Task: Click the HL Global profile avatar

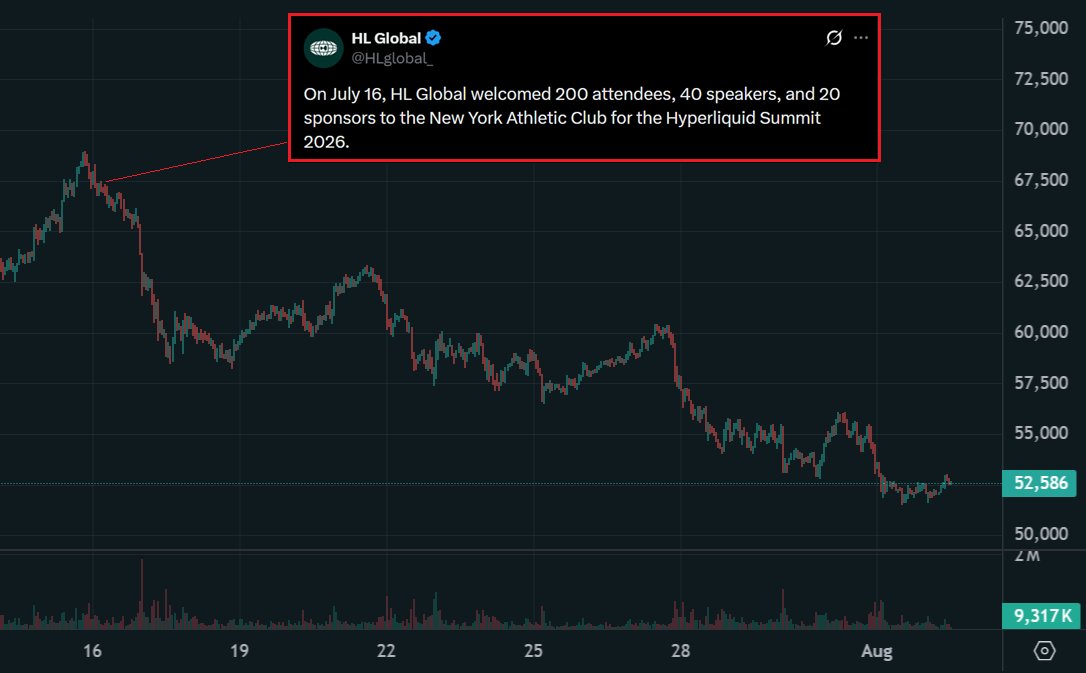Action: (323, 48)
